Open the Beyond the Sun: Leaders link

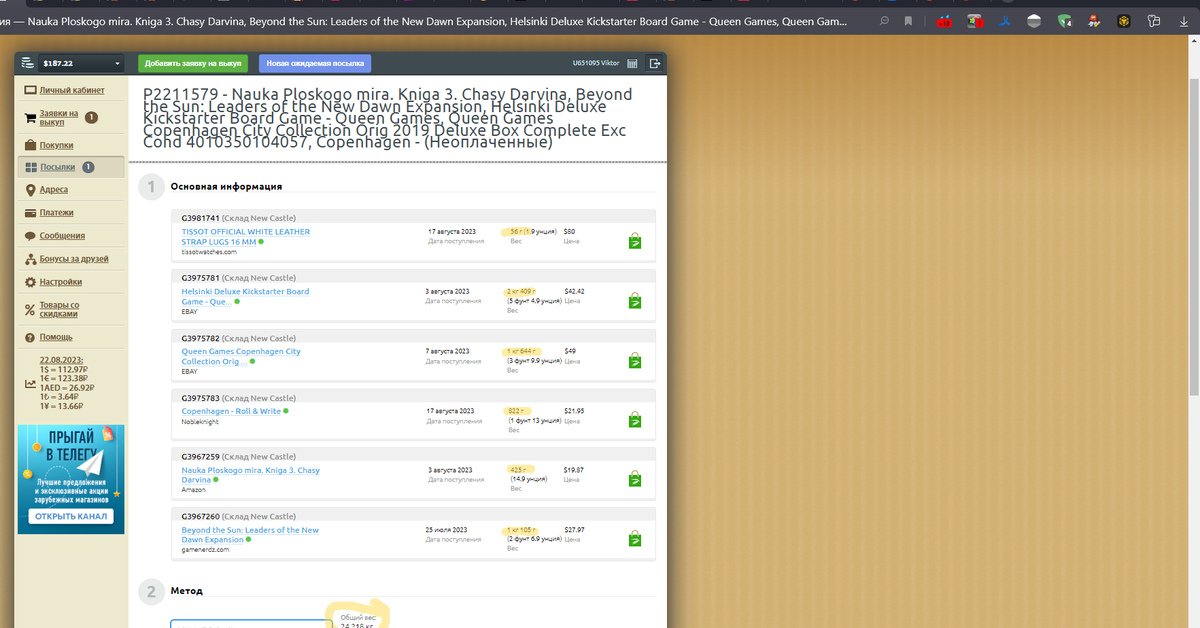point(250,535)
